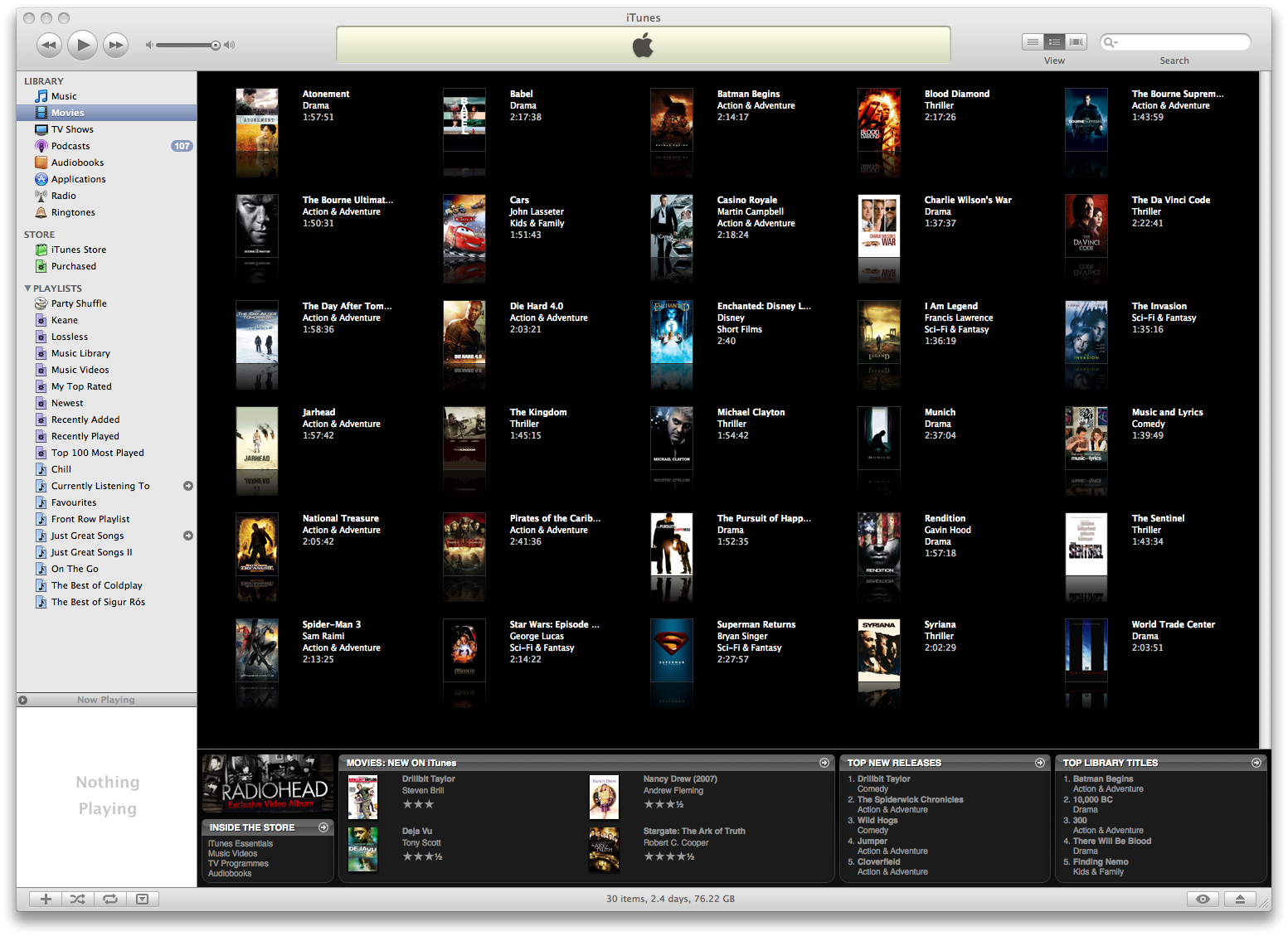This screenshot has width=1288, height=936.
Task: Click the high volume speaker icon
Action: tap(230, 46)
